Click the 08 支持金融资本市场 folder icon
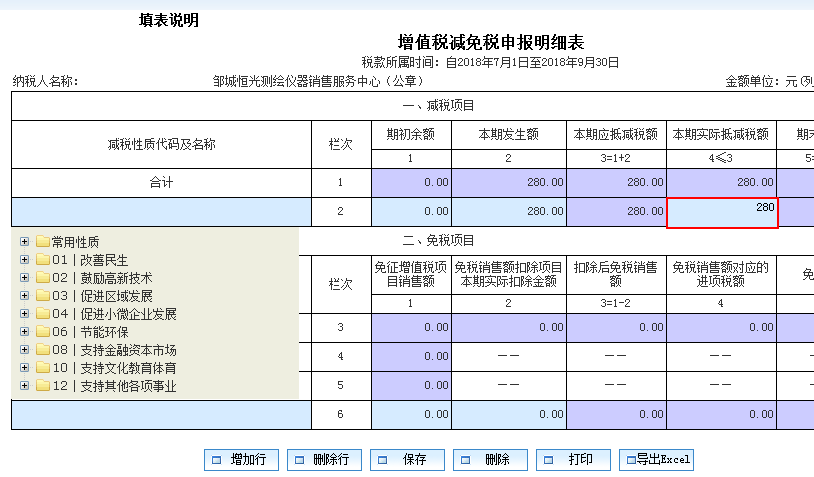This screenshot has height=477, width=814. (43, 350)
